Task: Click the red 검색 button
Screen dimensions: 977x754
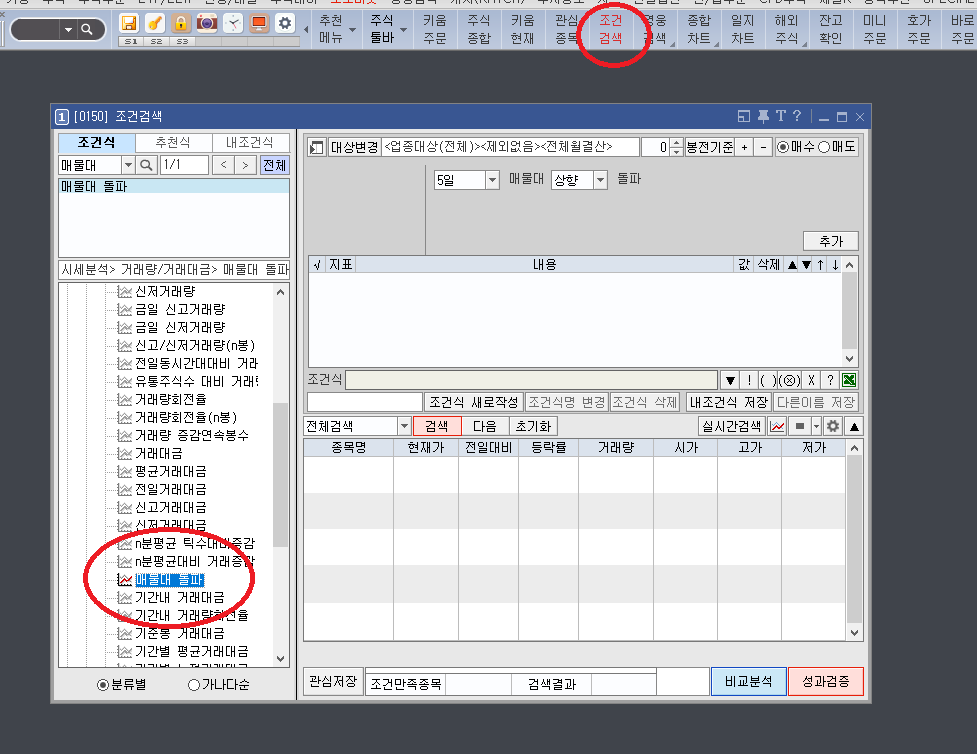Action: (437, 426)
